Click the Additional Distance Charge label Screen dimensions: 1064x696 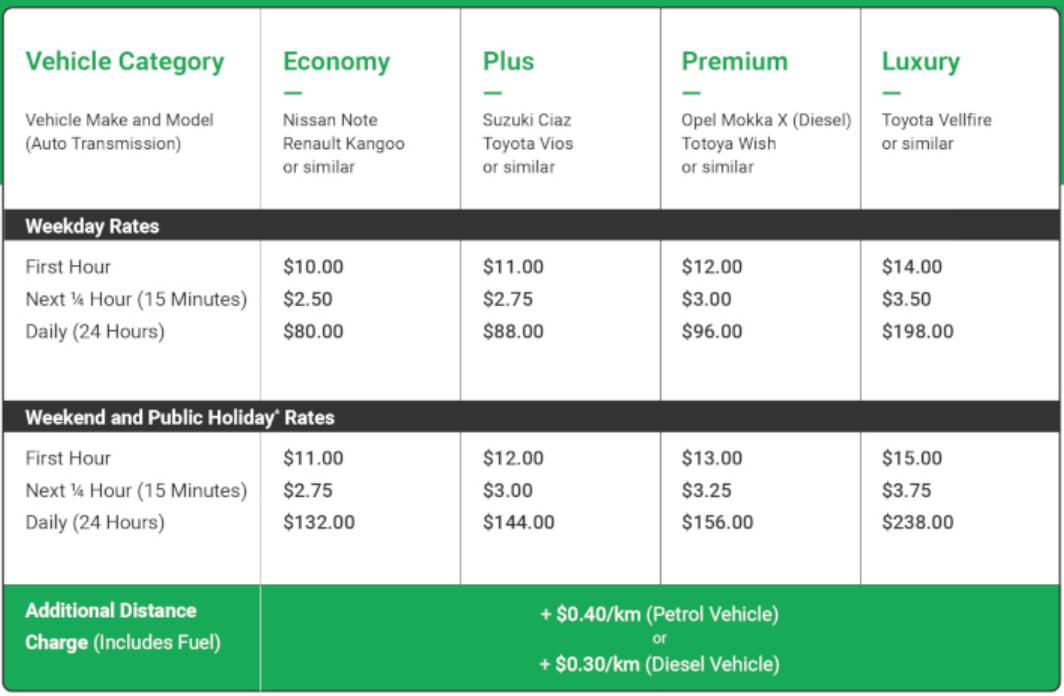111,610
